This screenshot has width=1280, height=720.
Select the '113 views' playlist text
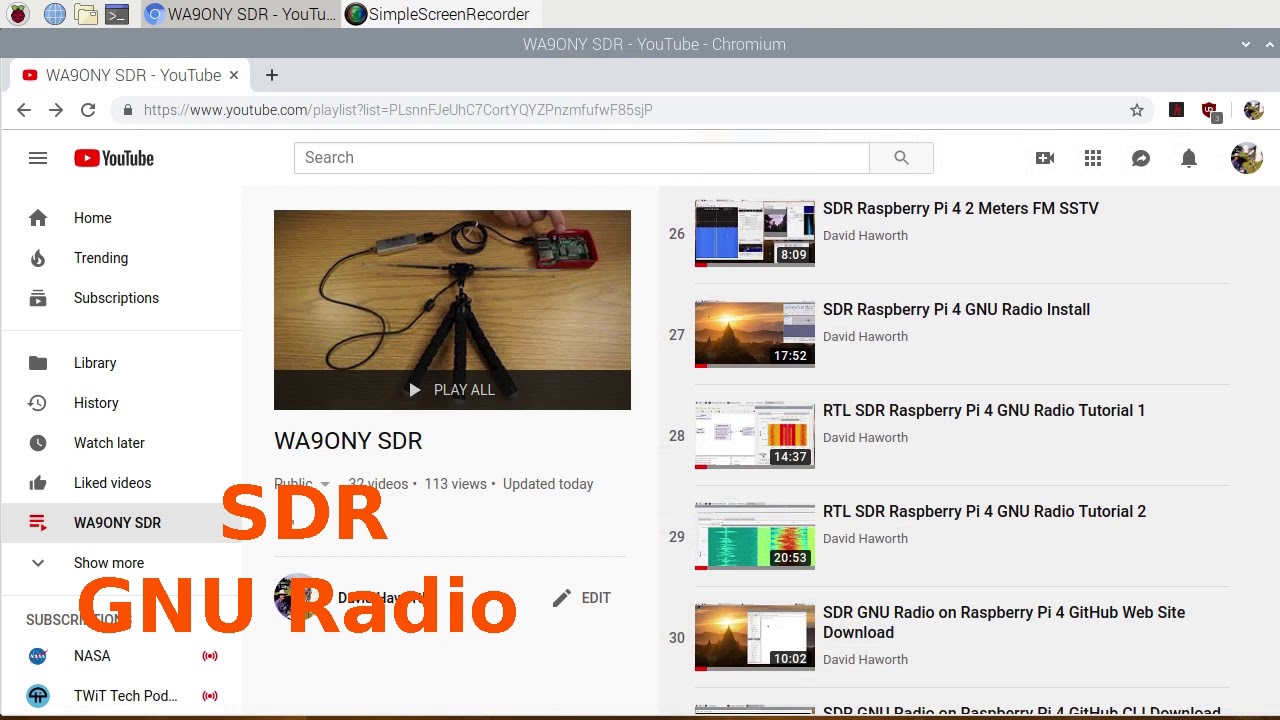[x=455, y=484]
